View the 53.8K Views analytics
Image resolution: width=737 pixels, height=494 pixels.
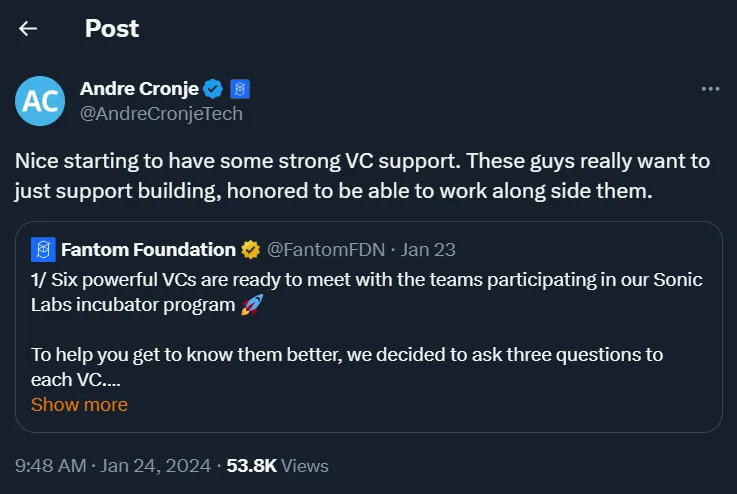point(277,466)
